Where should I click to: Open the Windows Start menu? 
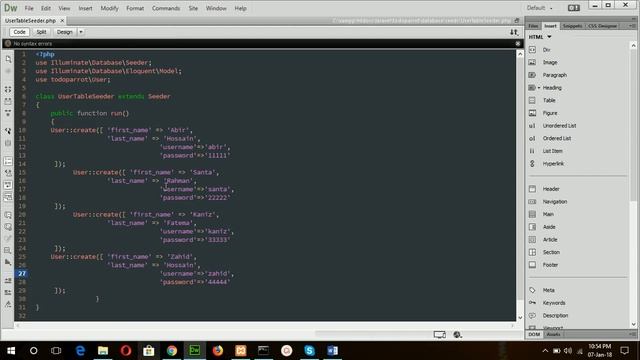click(x=11, y=351)
